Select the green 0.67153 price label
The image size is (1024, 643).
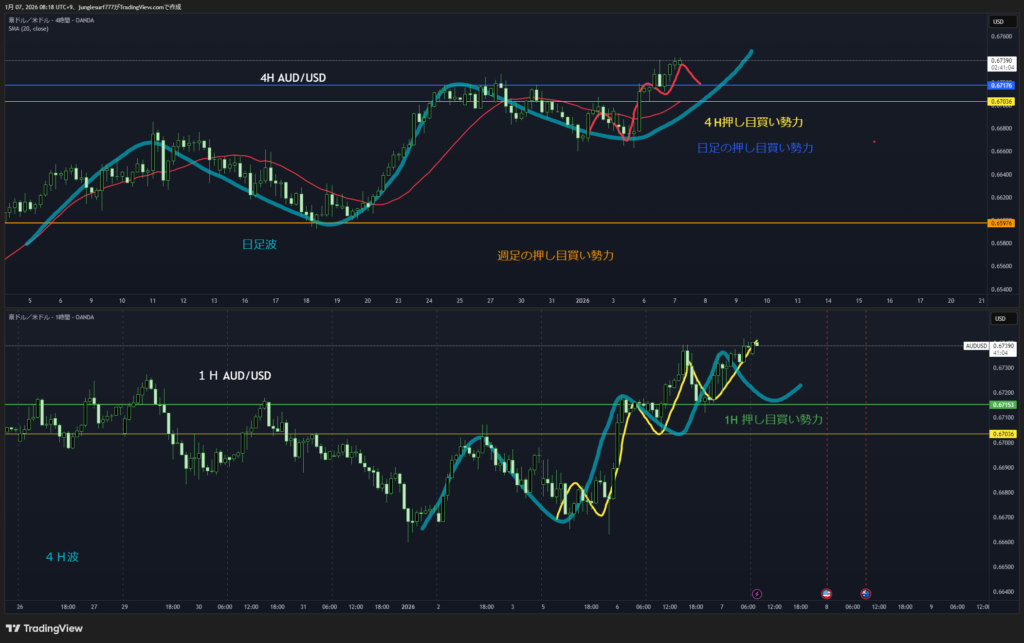1001,405
